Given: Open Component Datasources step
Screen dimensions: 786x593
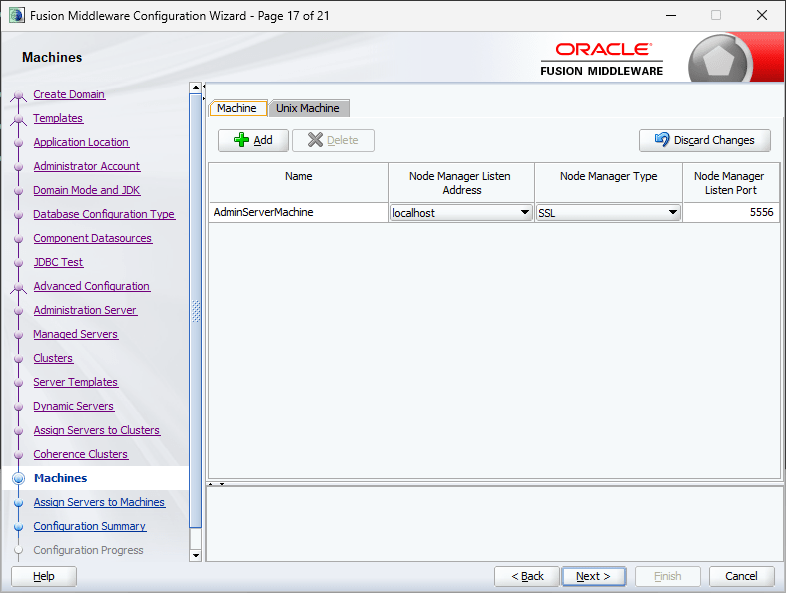Looking at the screenshot, I should pyautogui.click(x=93, y=239).
